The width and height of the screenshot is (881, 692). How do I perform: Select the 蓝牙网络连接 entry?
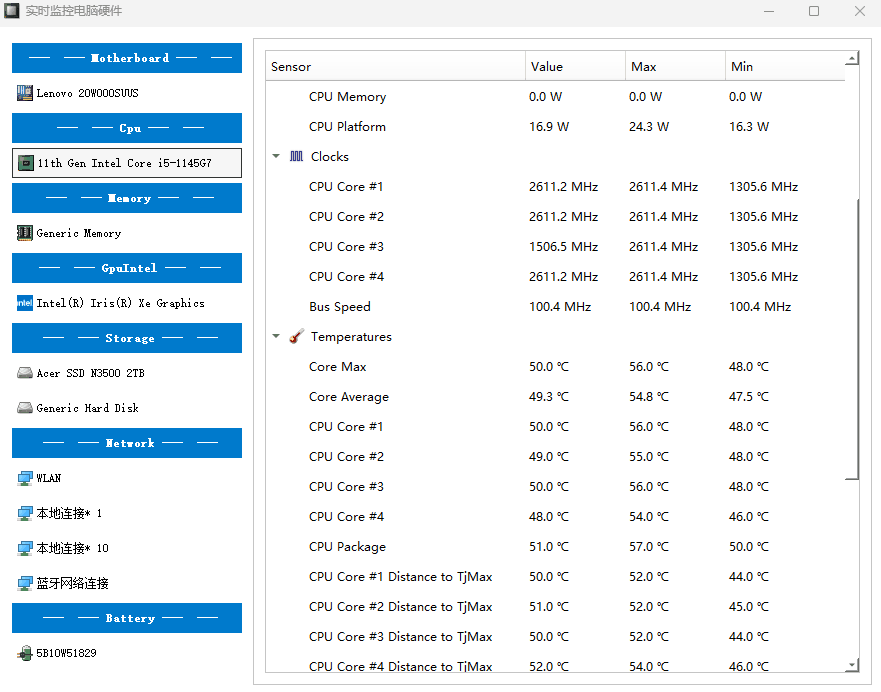[127, 583]
